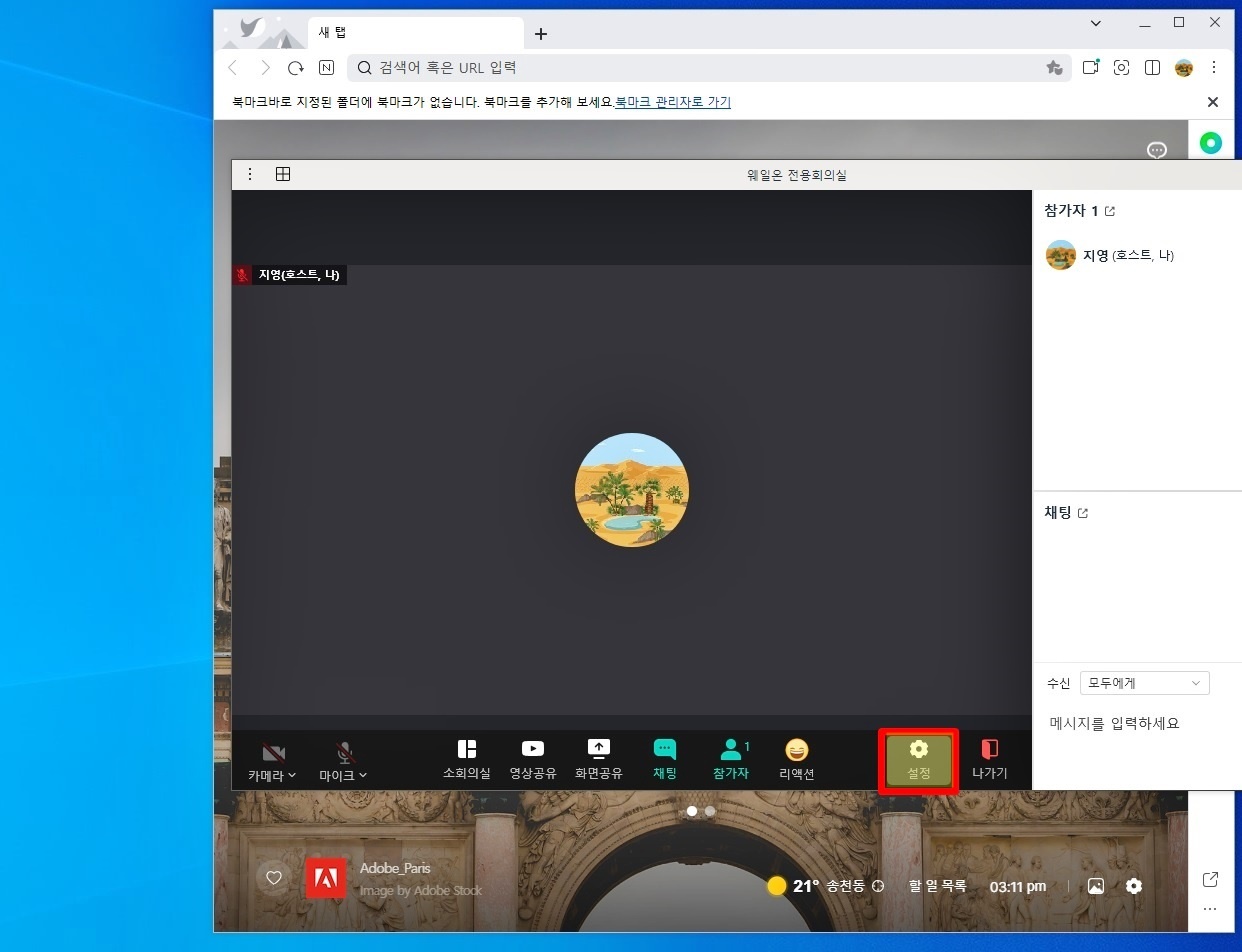Viewport: 1242px width, 952px height.
Task: Like the Adobe_Paris background with heart
Action: [274, 878]
